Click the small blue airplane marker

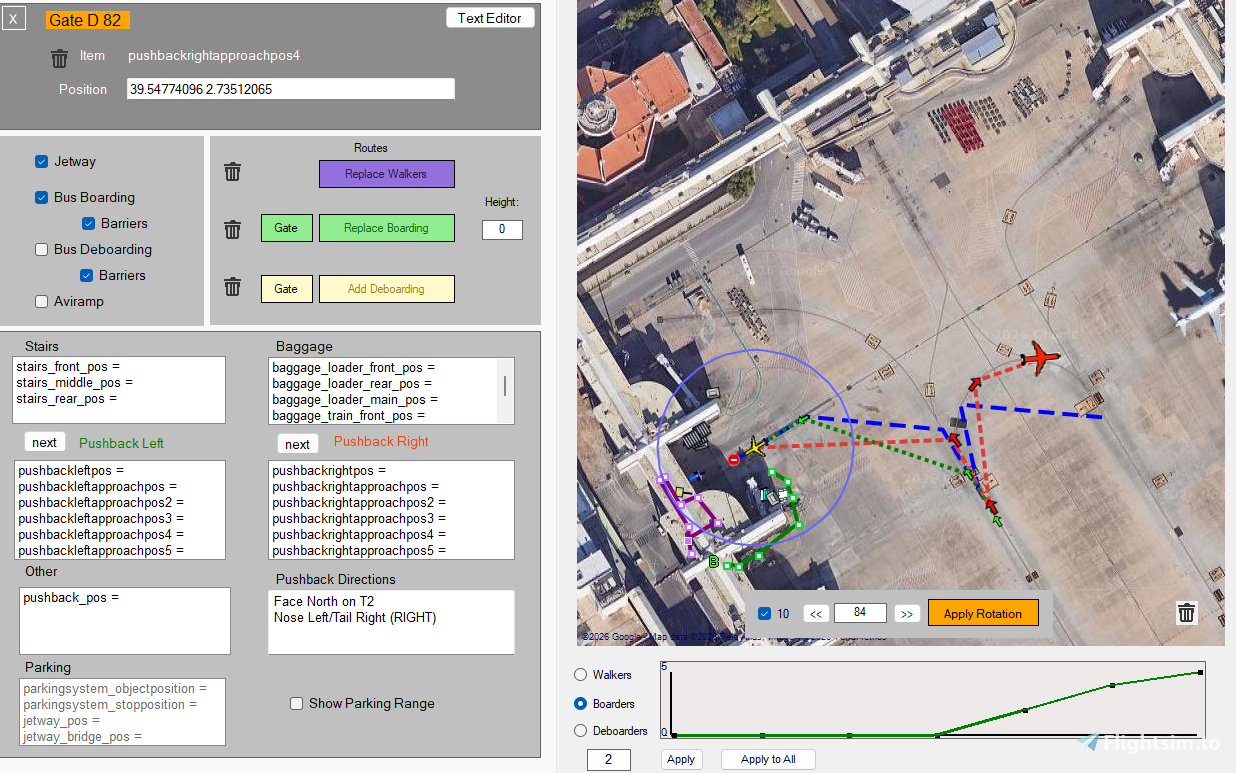[697, 477]
